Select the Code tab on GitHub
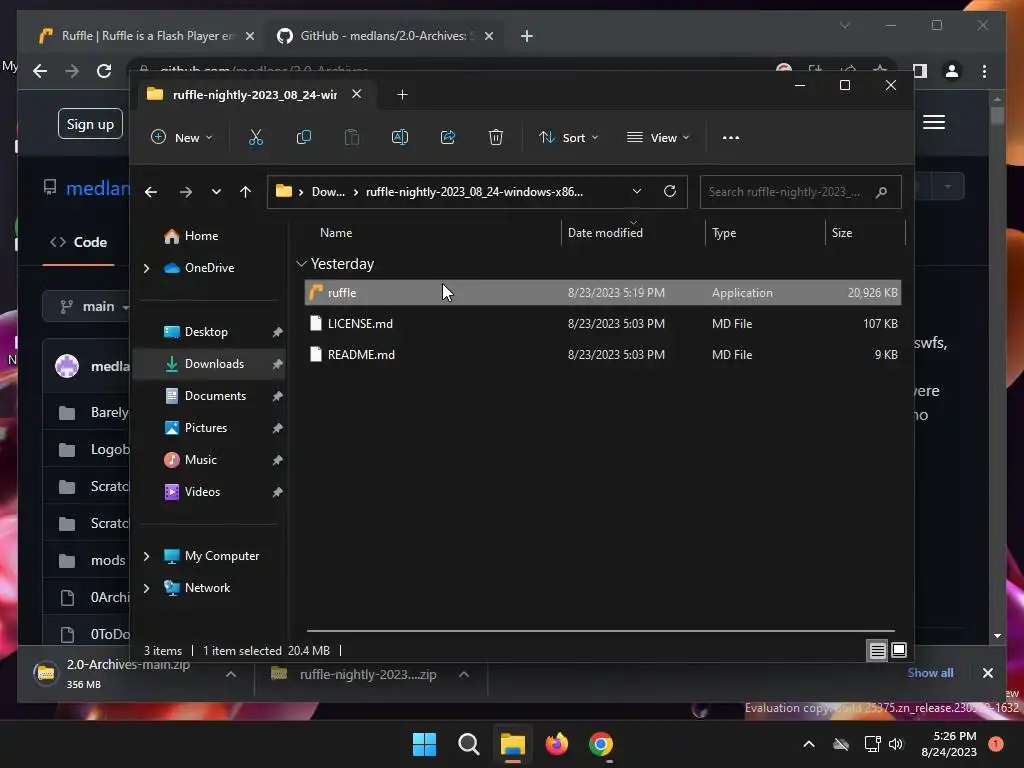1024x768 pixels. pyautogui.click(x=78, y=242)
